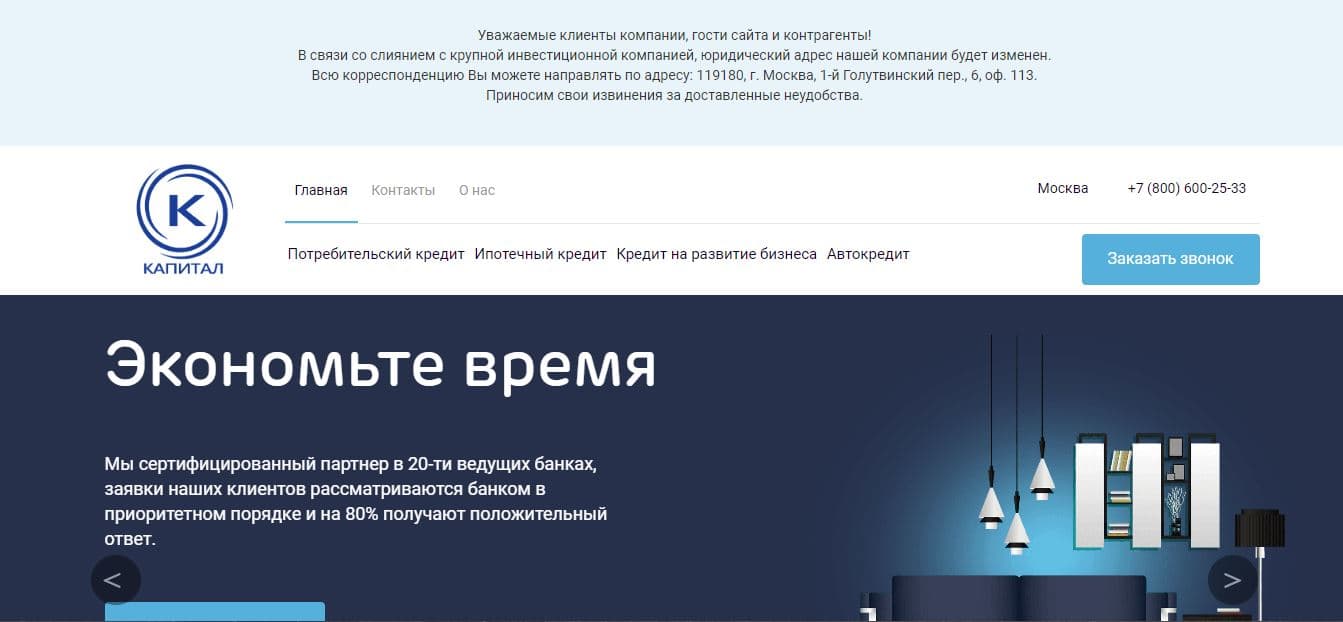Open the О нас page
Image resolution: width=1343 pixels, height=622 pixels.
477,189
